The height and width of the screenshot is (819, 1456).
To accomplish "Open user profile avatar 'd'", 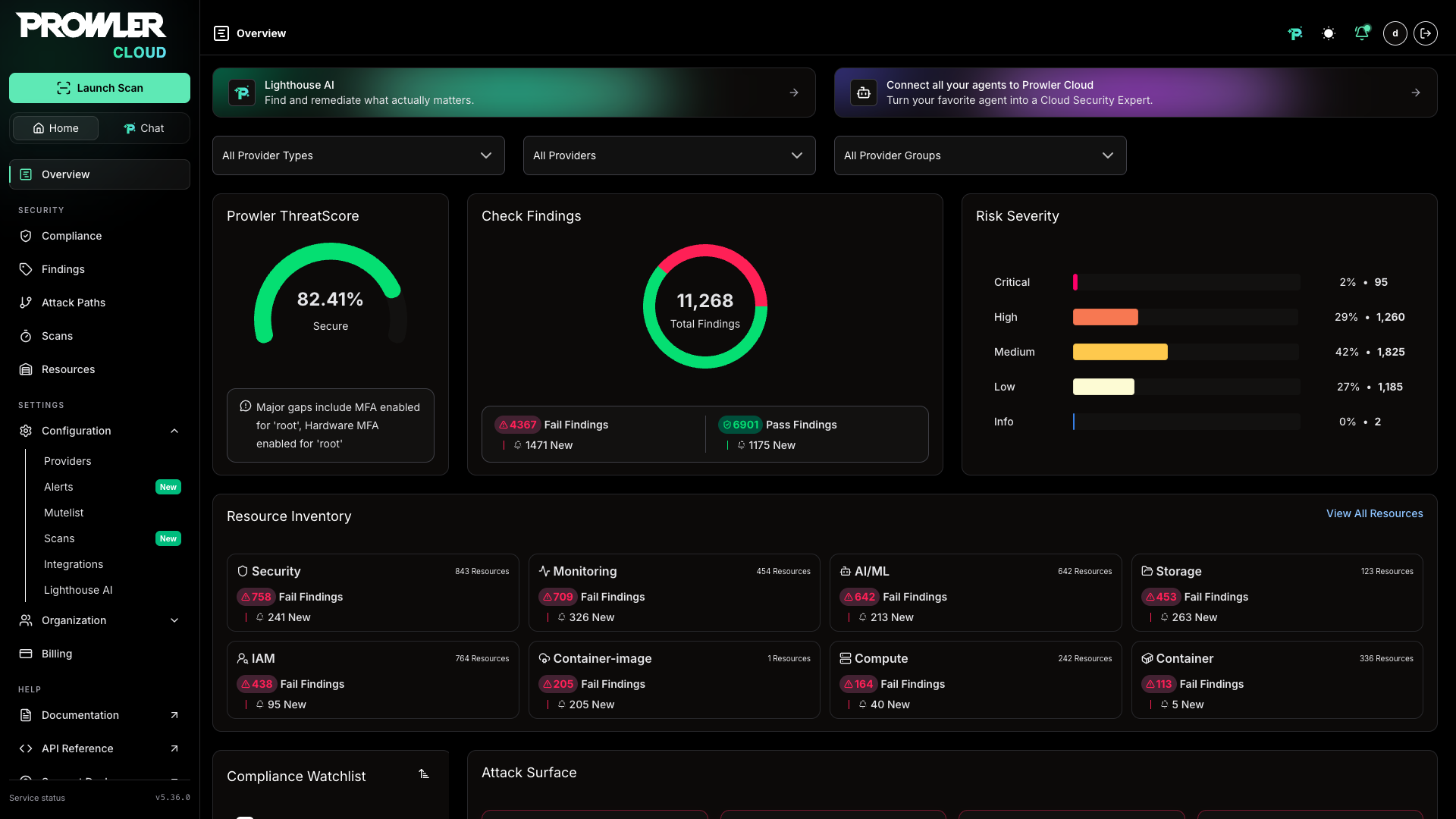I will pos(1395,33).
